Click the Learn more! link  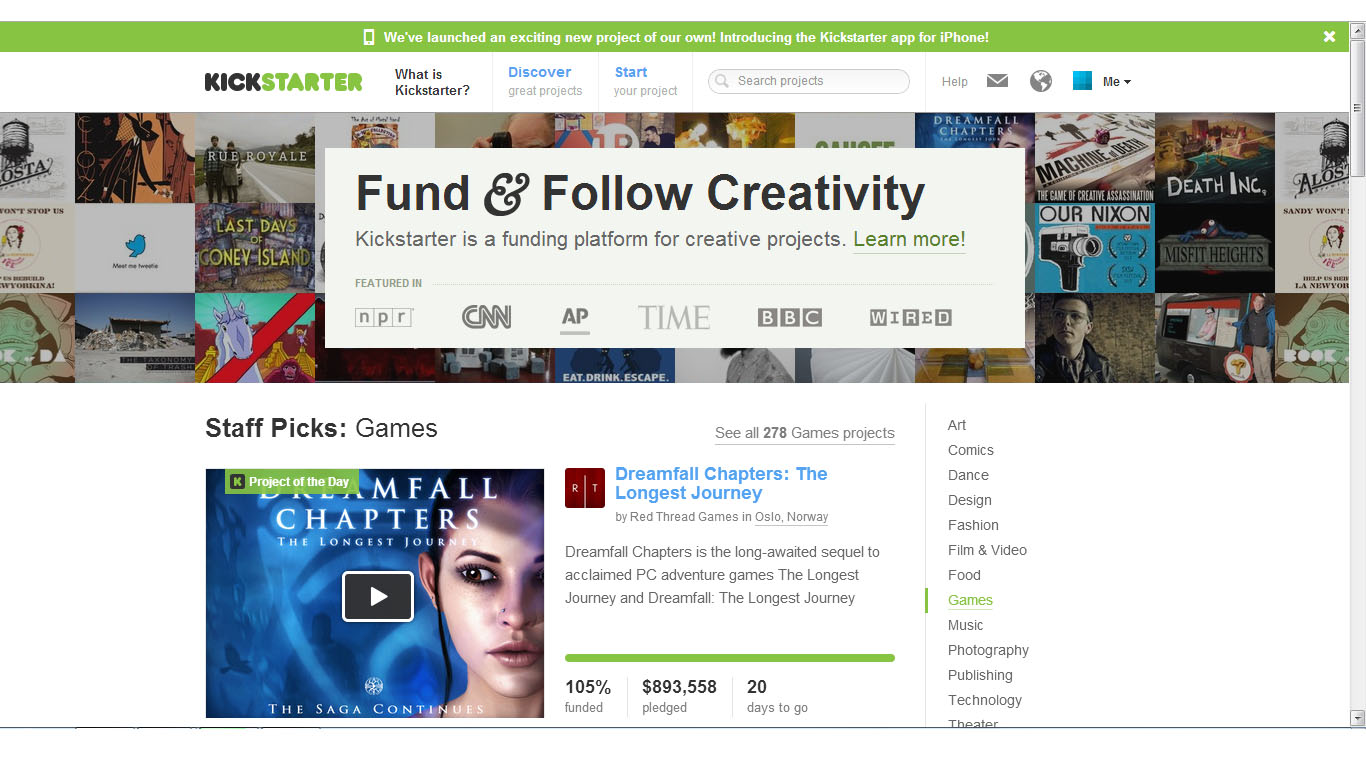pos(909,240)
